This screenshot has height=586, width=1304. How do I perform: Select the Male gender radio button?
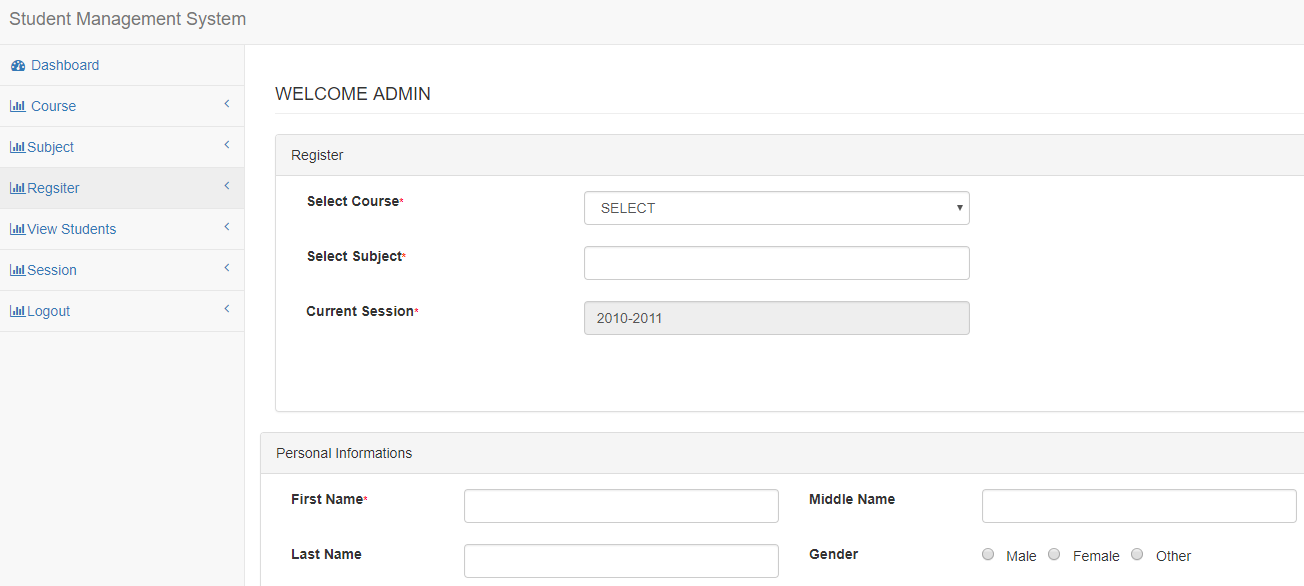988,554
